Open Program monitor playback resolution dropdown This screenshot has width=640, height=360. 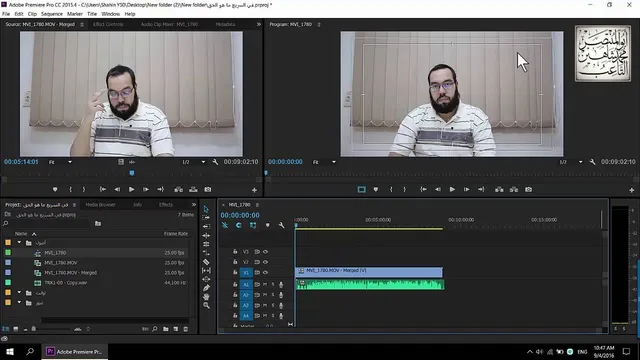571,162
